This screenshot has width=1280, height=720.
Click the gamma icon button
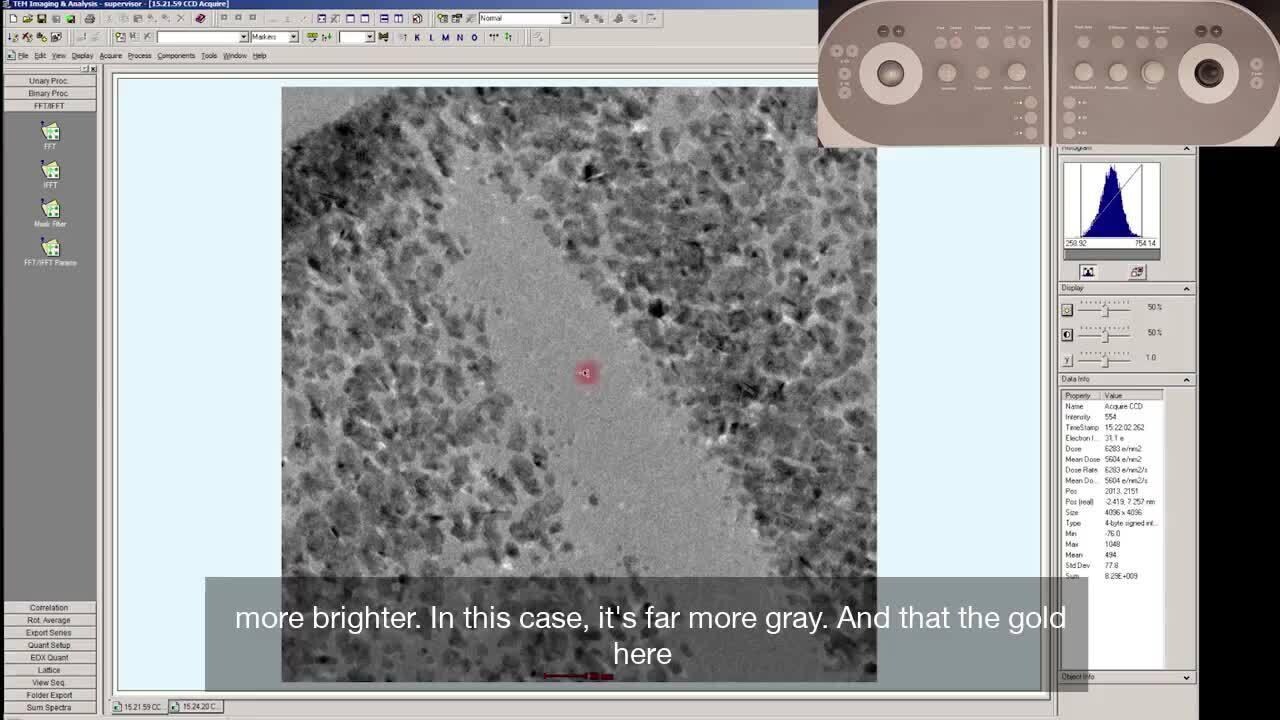(x=1067, y=359)
